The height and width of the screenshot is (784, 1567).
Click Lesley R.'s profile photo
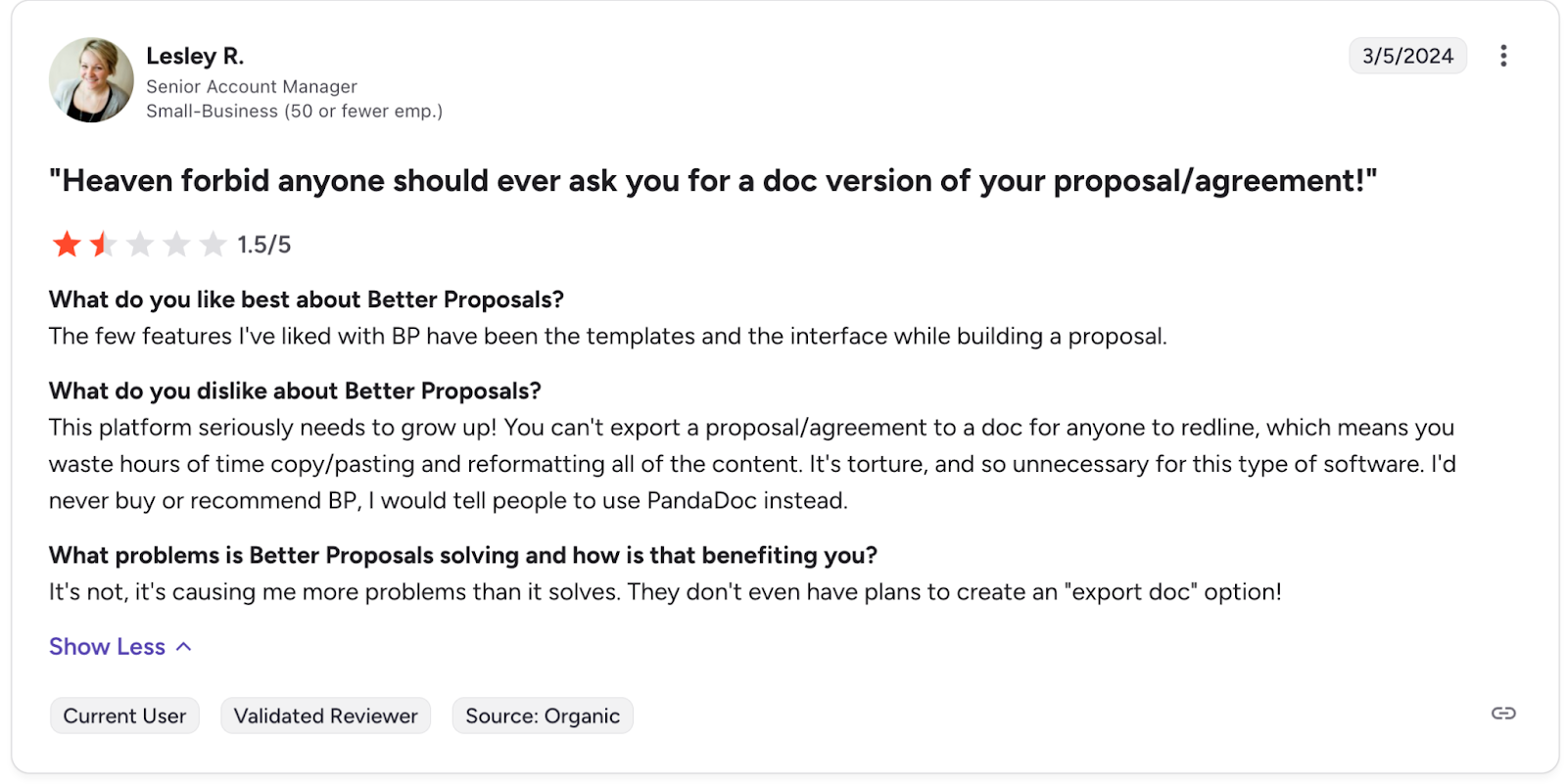91,79
